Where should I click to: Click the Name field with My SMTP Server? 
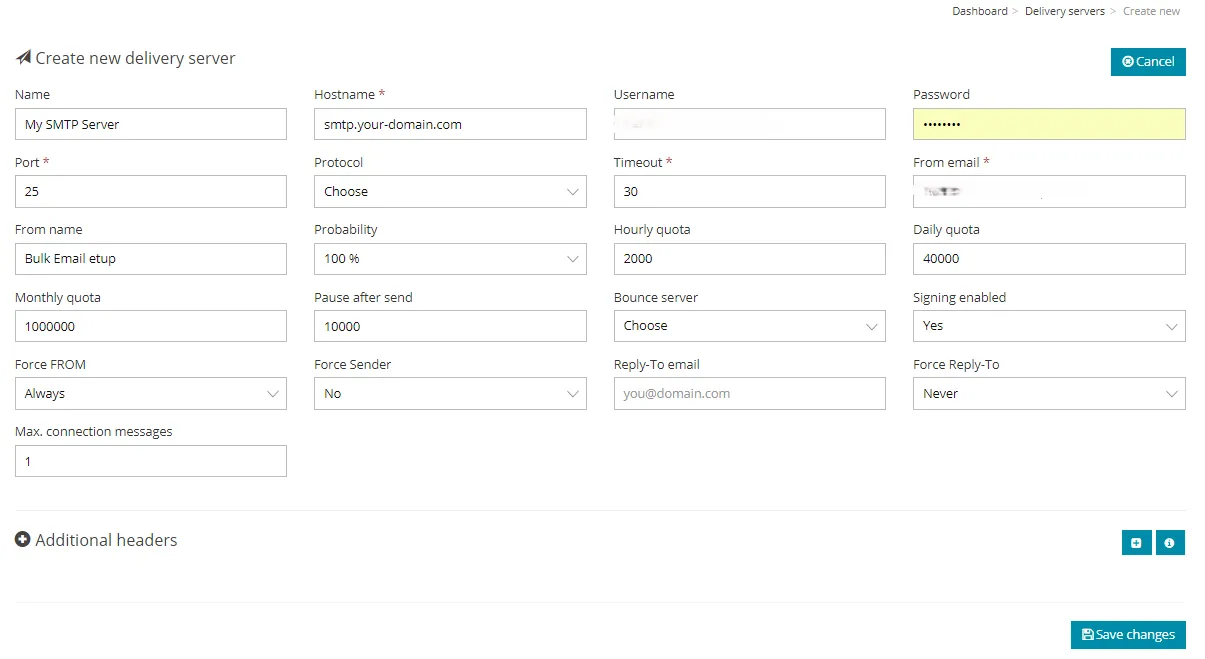pyautogui.click(x=150, y=125)
